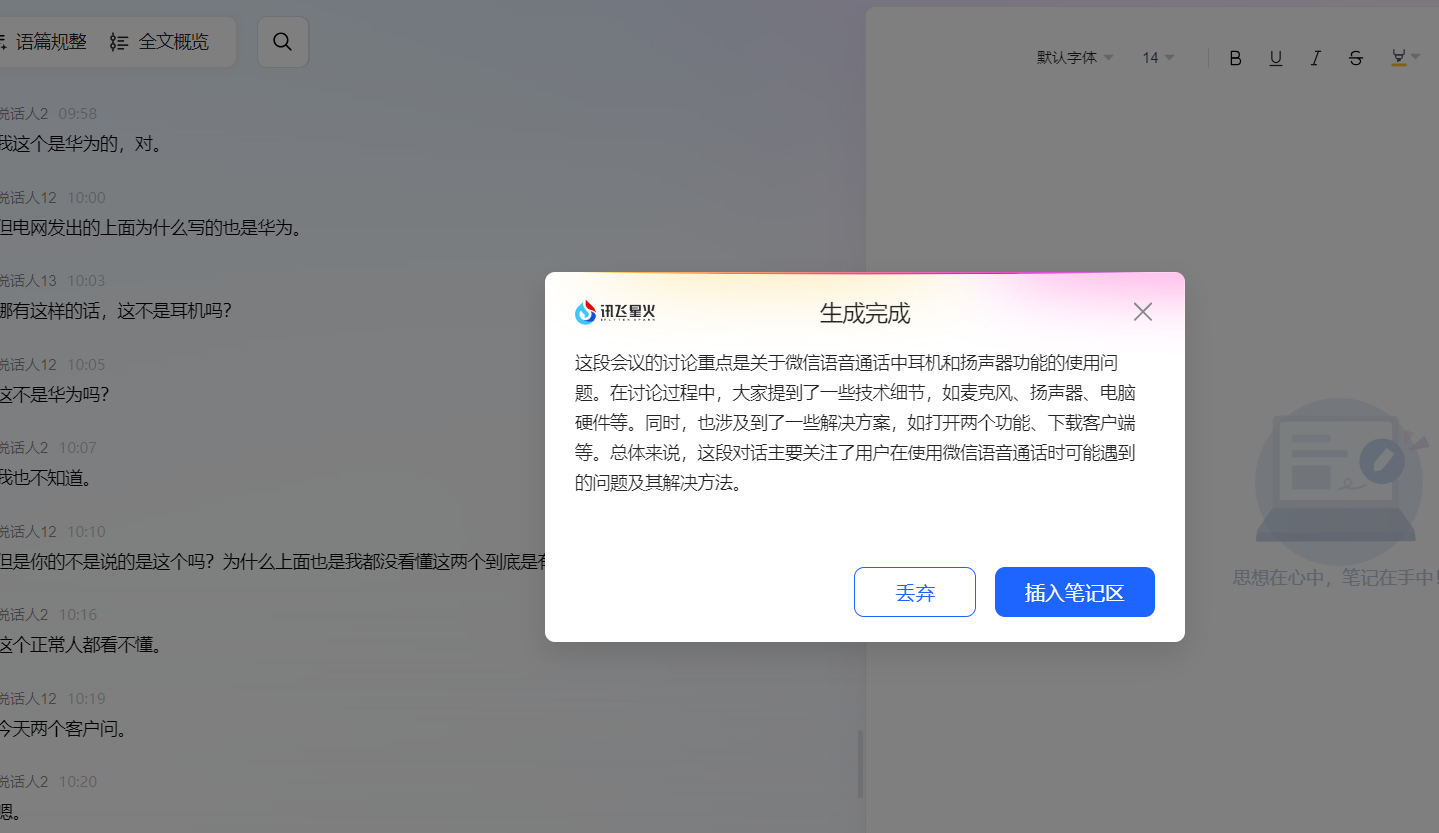Viewport: 1439px width, 833px height.
Task: Toggle underline formatting
Action: (1276, 58)
